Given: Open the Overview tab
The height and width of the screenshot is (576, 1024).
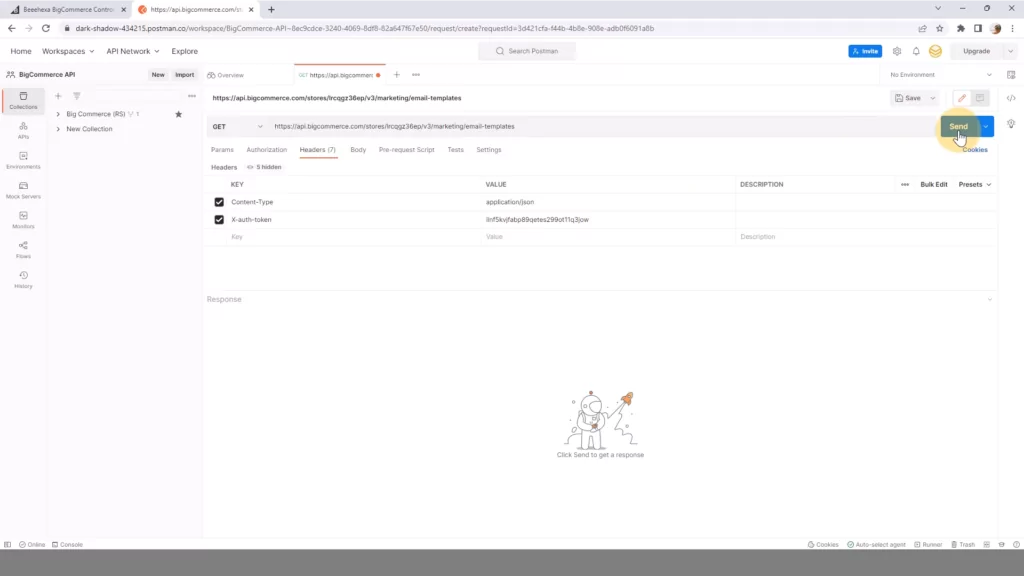Looking at the screenshot, I should [226, 75].
